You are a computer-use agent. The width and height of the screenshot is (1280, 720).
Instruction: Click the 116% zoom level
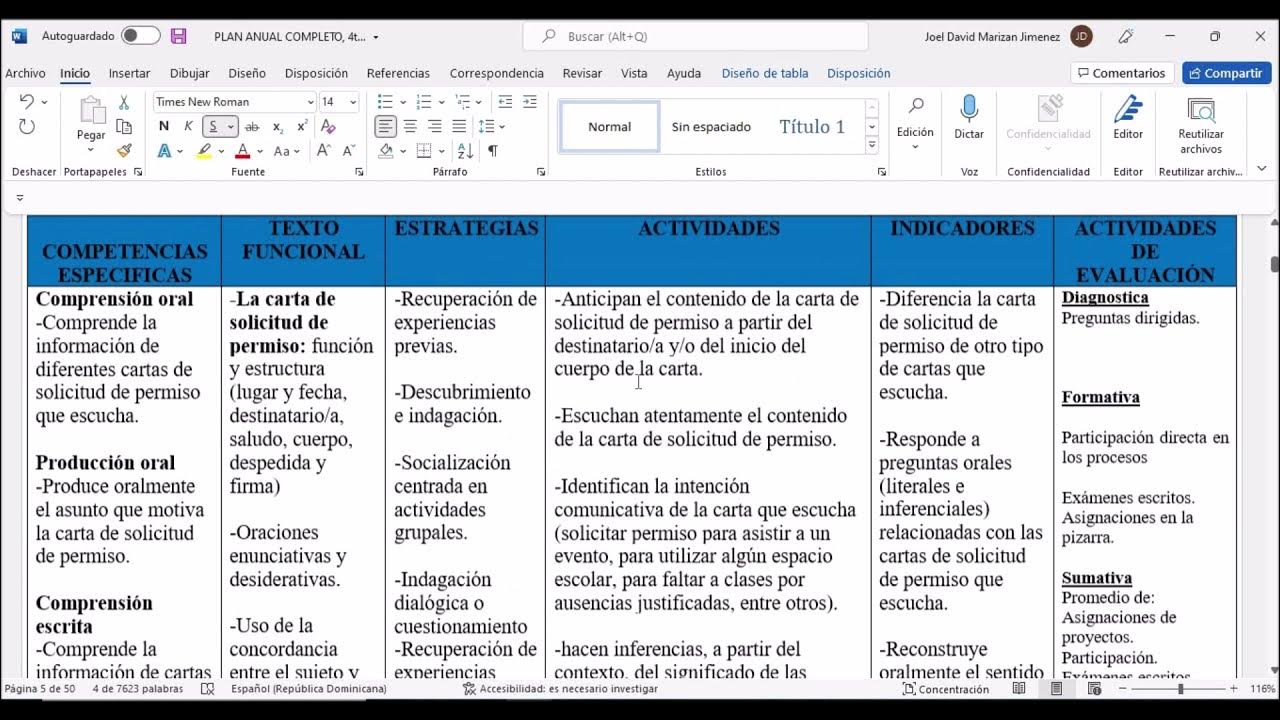1262,689
